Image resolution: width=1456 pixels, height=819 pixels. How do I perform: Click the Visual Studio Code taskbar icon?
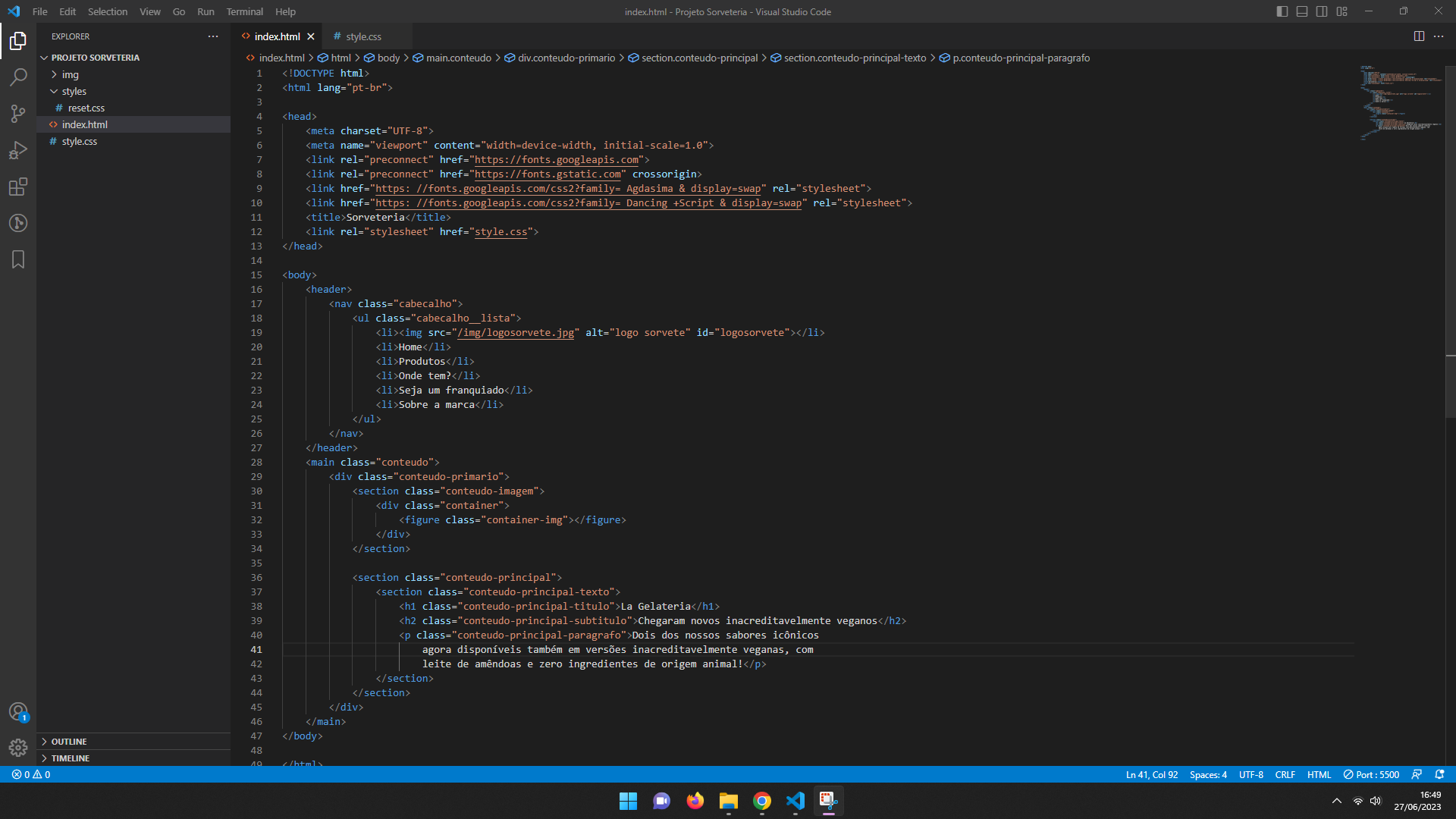pos(795,801)
